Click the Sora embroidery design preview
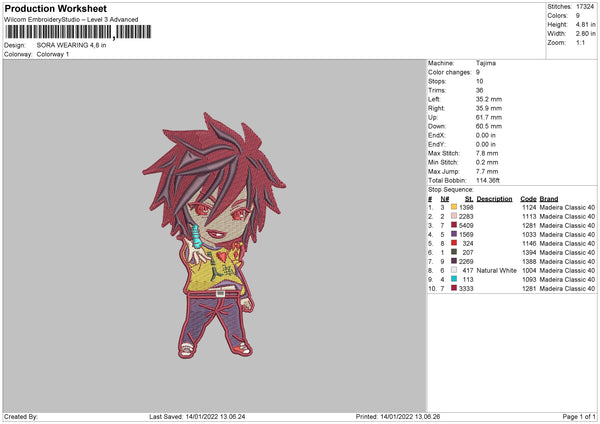 coord(214,235)
